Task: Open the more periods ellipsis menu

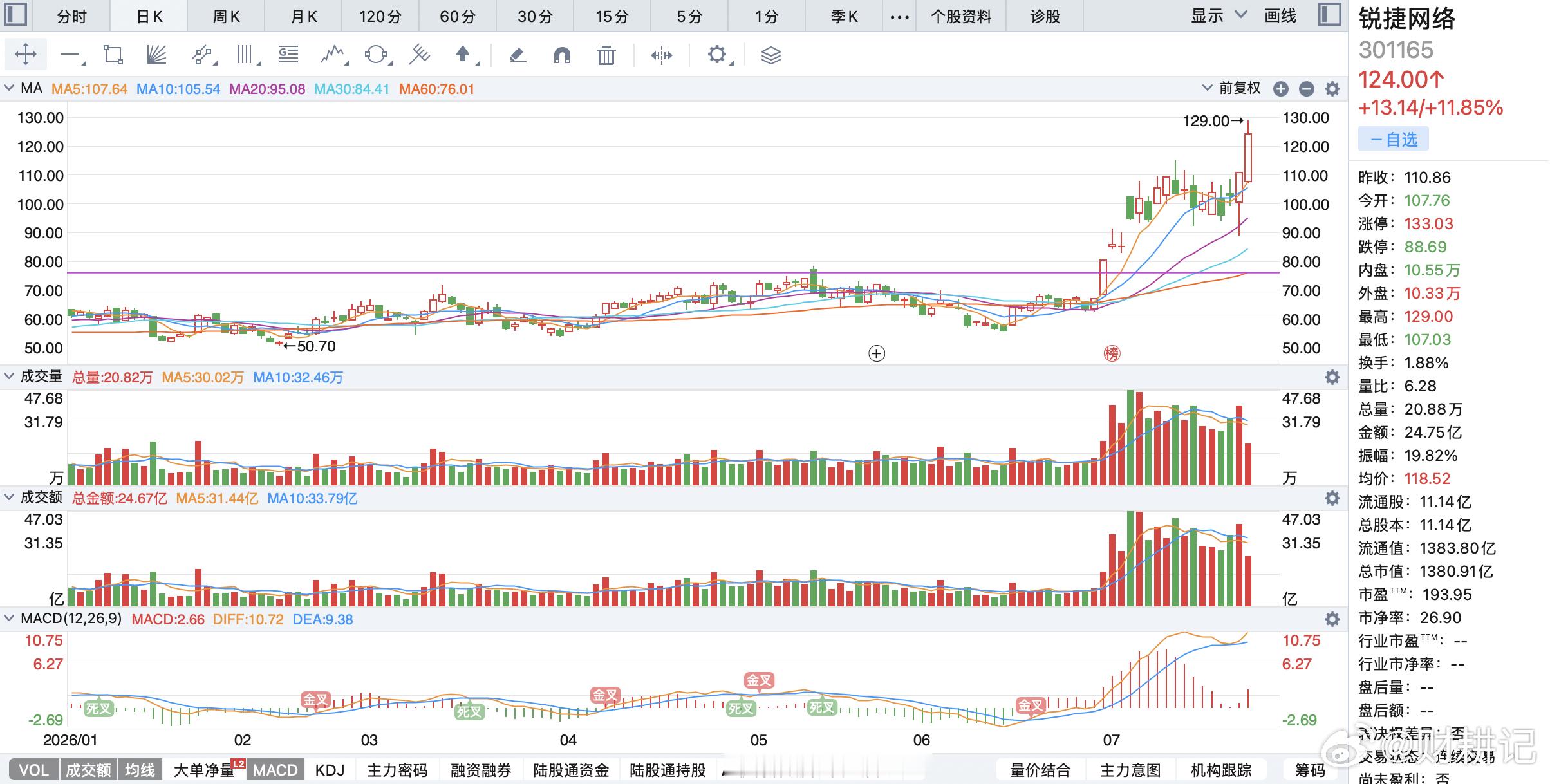Action: tap(899, 17)
